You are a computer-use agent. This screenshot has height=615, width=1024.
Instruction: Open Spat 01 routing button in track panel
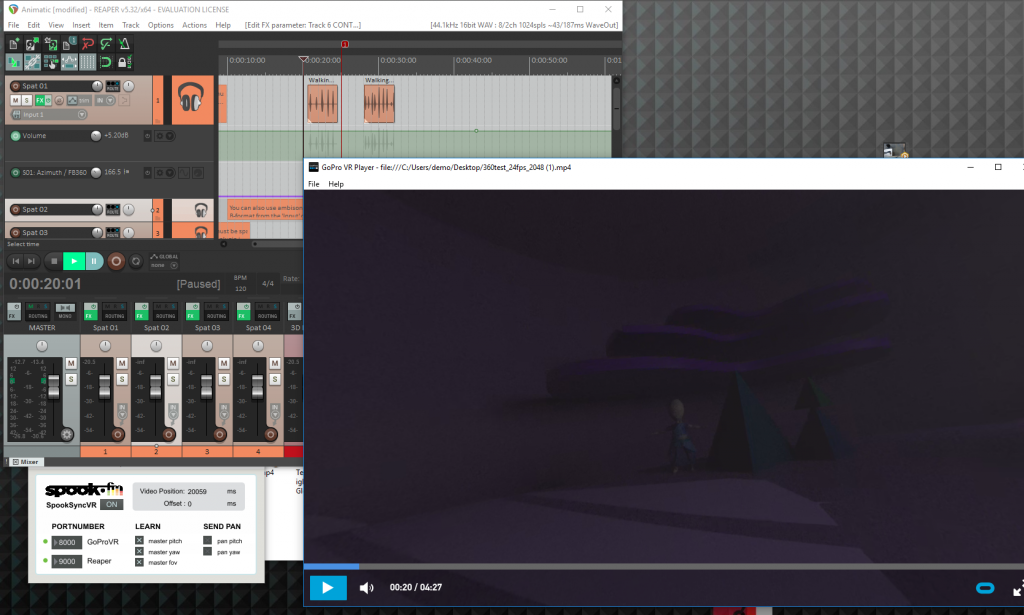[x=112, y=86]
